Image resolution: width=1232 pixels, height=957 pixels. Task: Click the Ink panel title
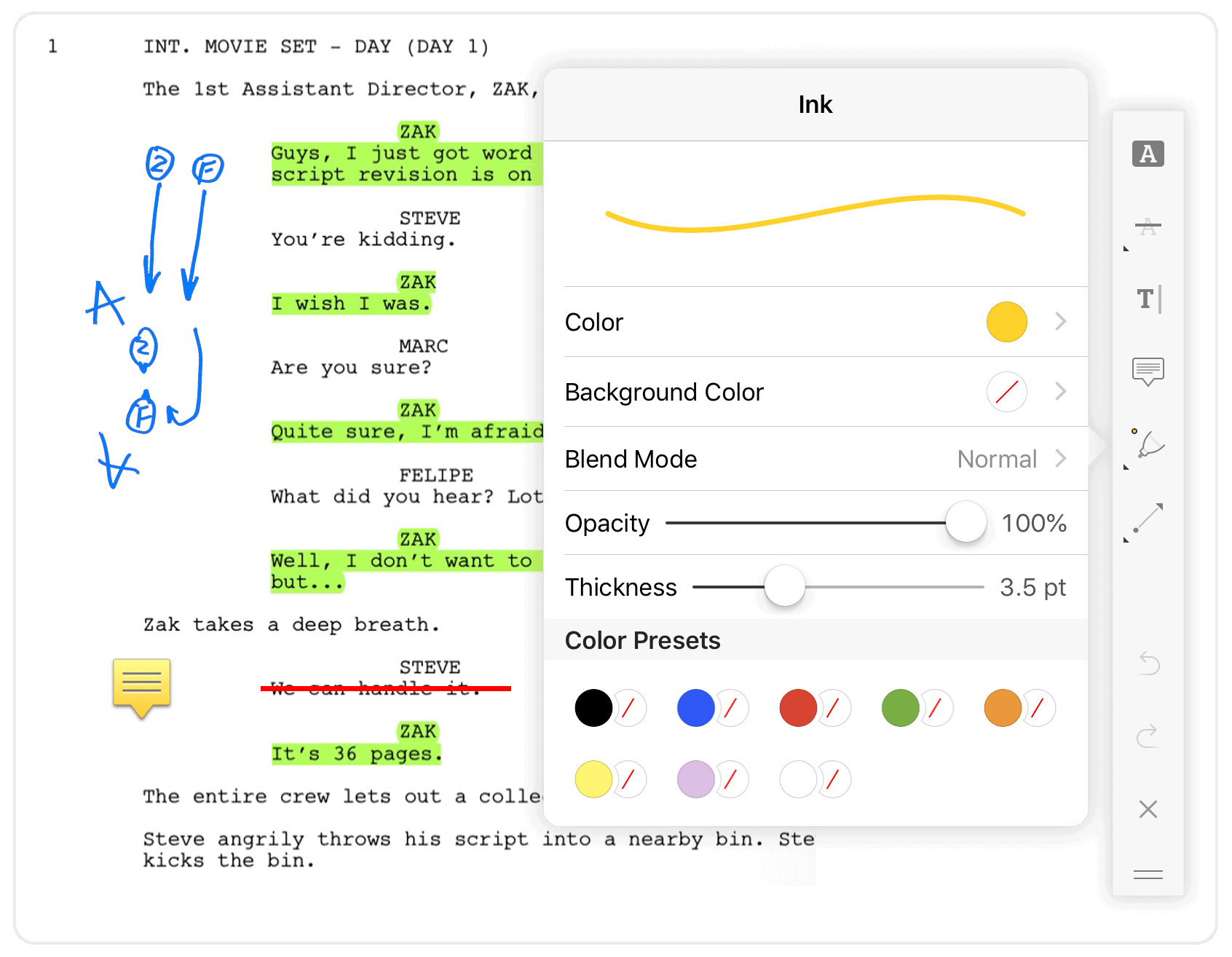point(816,105)
